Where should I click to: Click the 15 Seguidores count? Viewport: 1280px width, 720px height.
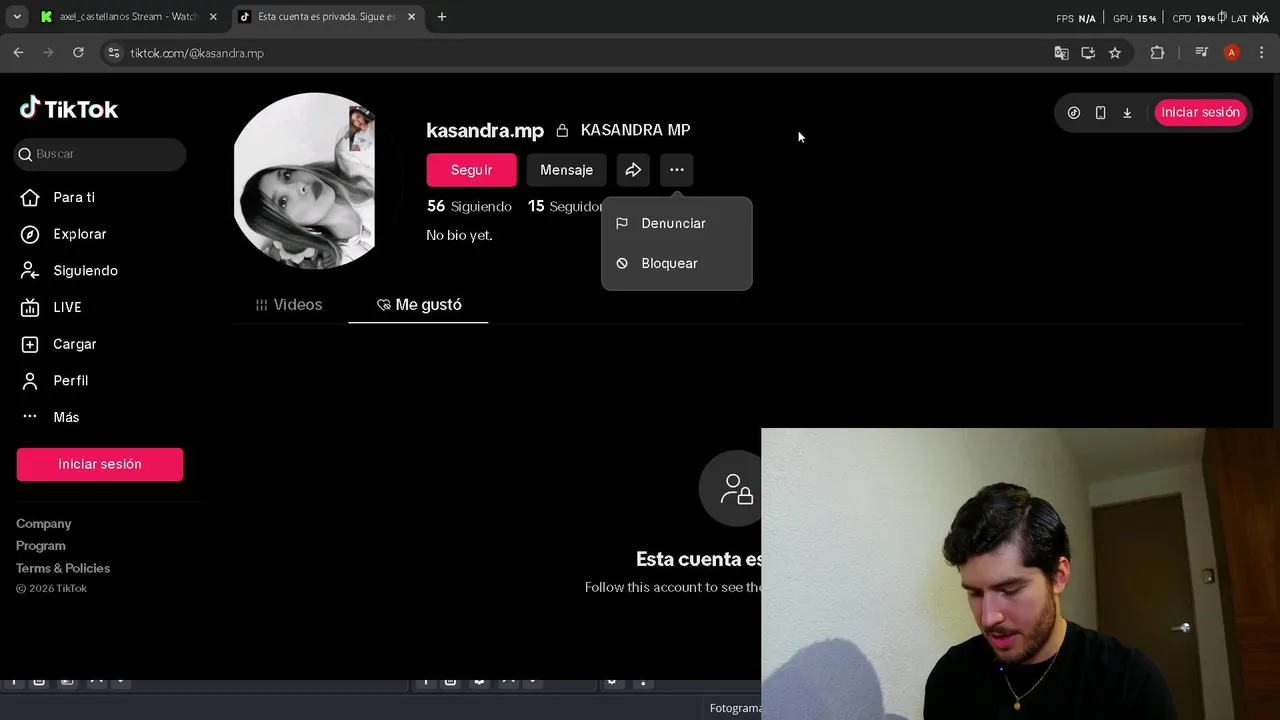coord(565,206)
